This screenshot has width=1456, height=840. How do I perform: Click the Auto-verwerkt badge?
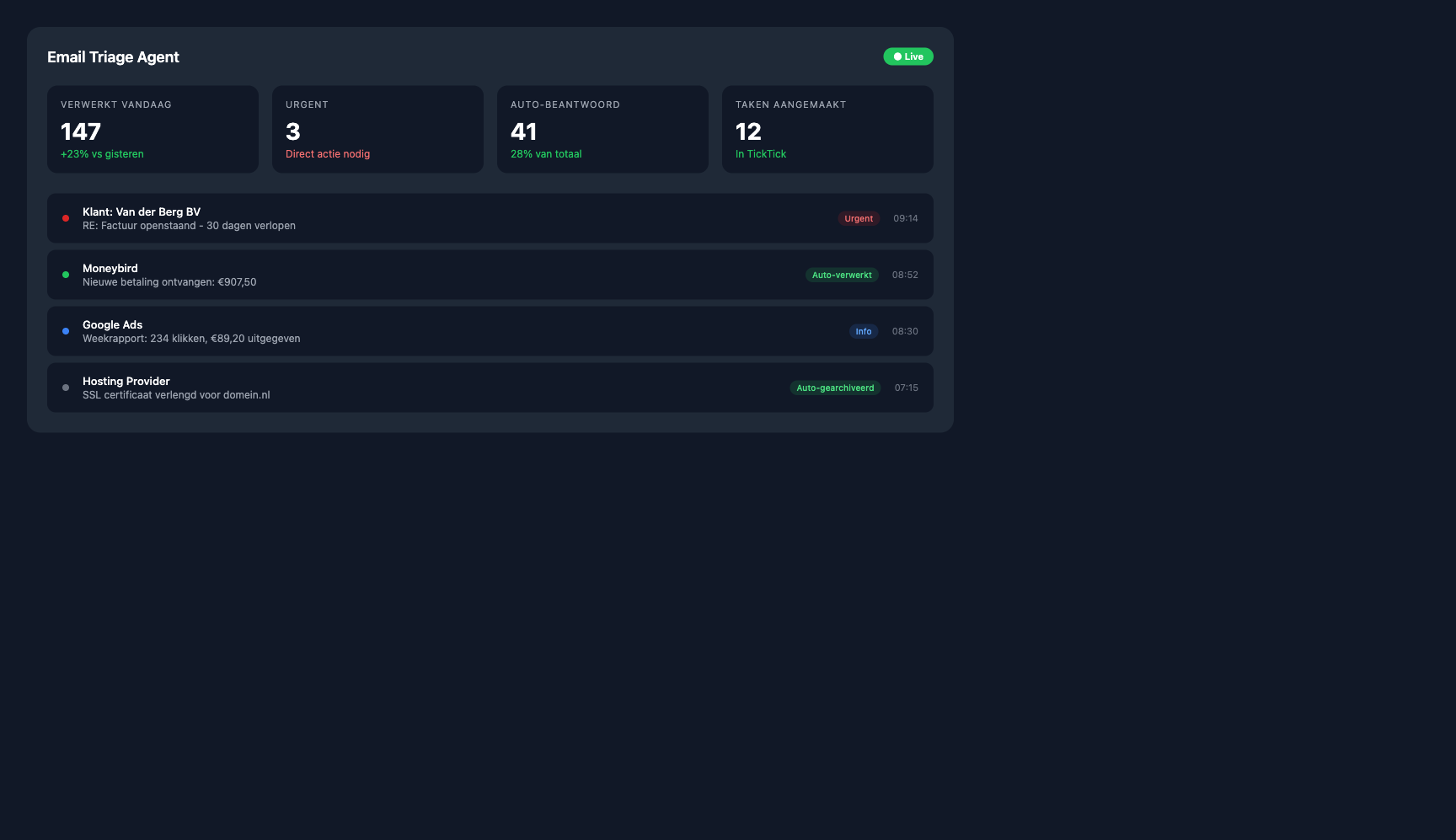pyautogui.click(x=842, y=275)
